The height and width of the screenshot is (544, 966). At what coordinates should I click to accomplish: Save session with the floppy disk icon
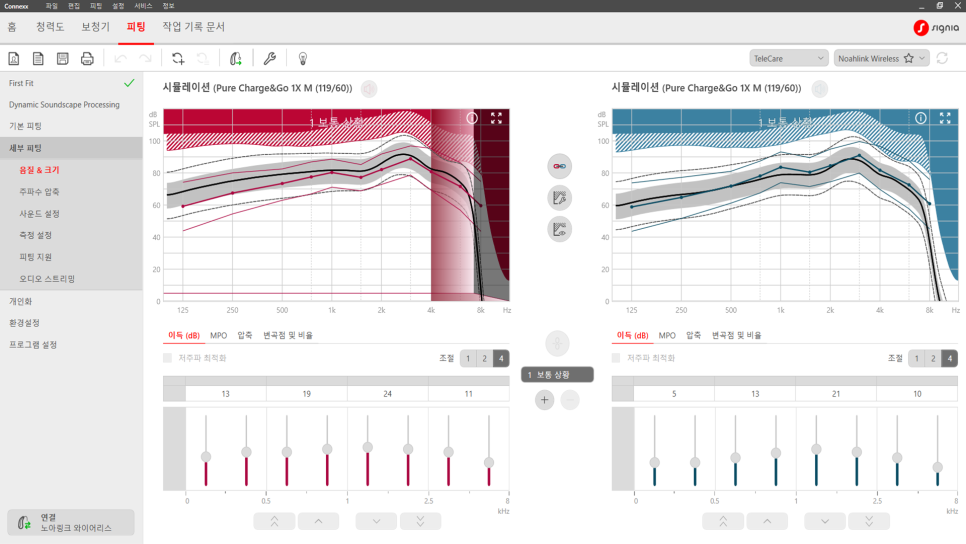62,59
